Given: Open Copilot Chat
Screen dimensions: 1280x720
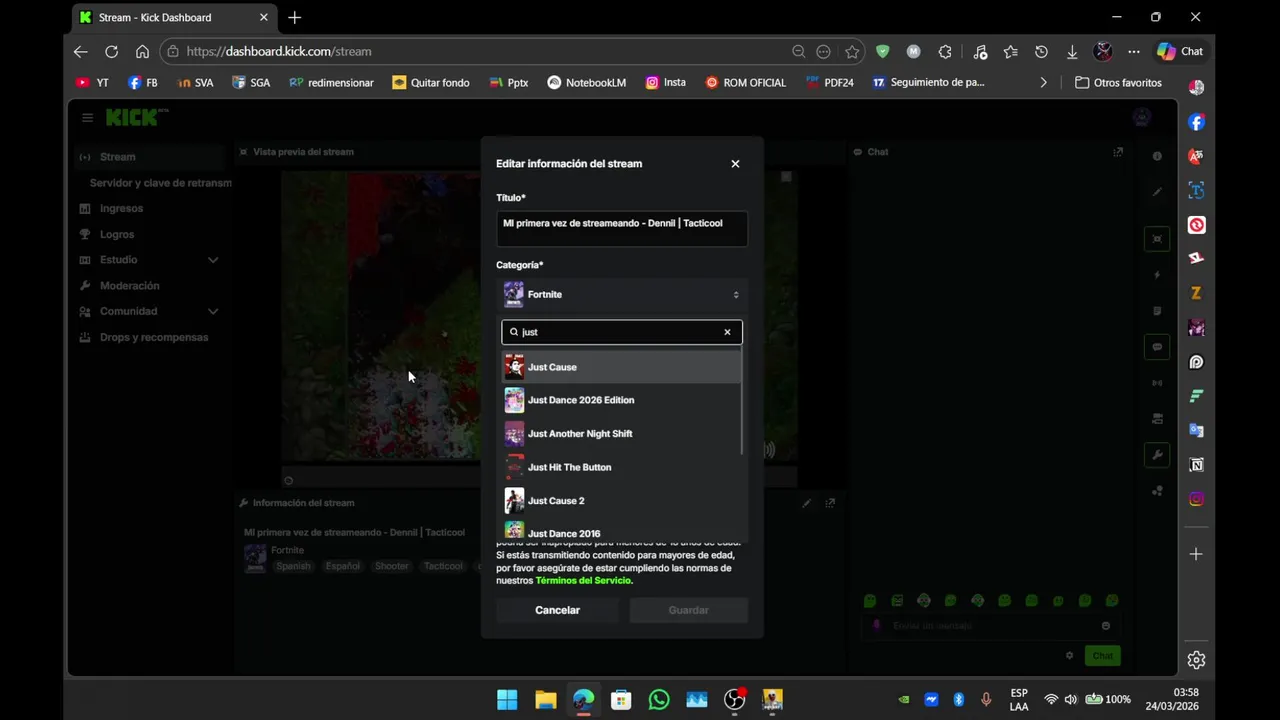Looking at the screenshot, I should 1180,51.
